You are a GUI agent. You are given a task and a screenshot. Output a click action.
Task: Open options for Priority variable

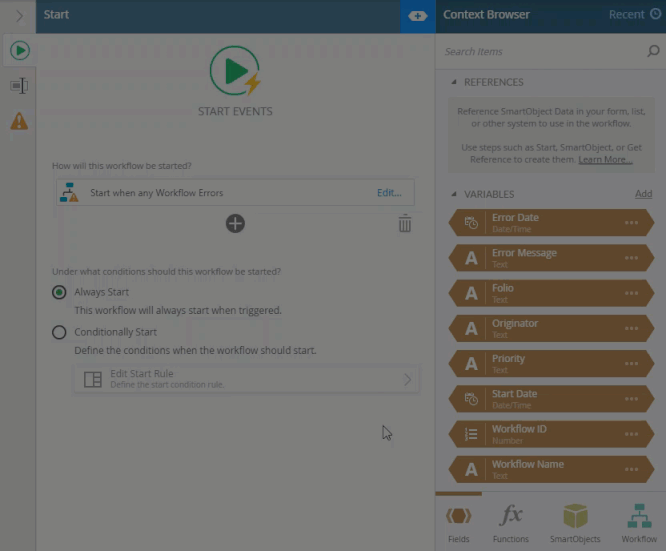(x=631, y=364)
